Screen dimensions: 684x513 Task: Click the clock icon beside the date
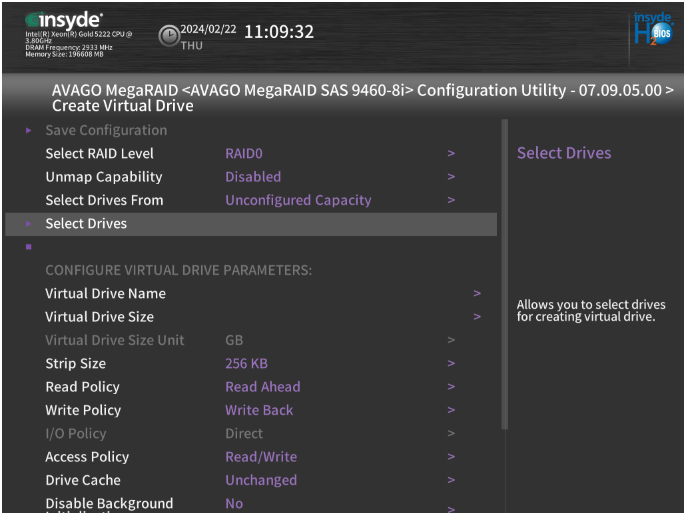(169, 36)
